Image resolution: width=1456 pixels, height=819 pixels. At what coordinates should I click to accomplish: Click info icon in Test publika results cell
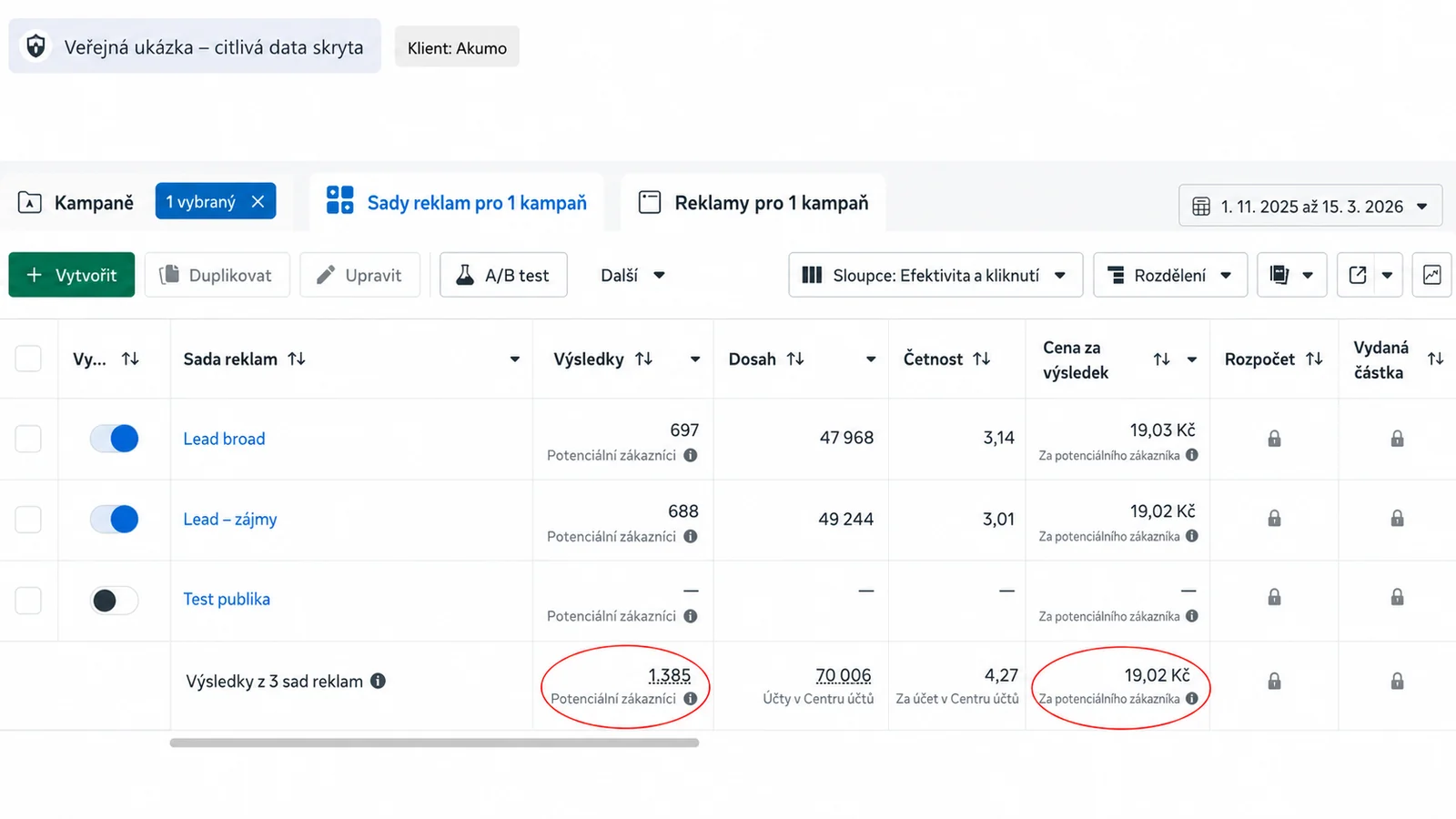(691, 616)
